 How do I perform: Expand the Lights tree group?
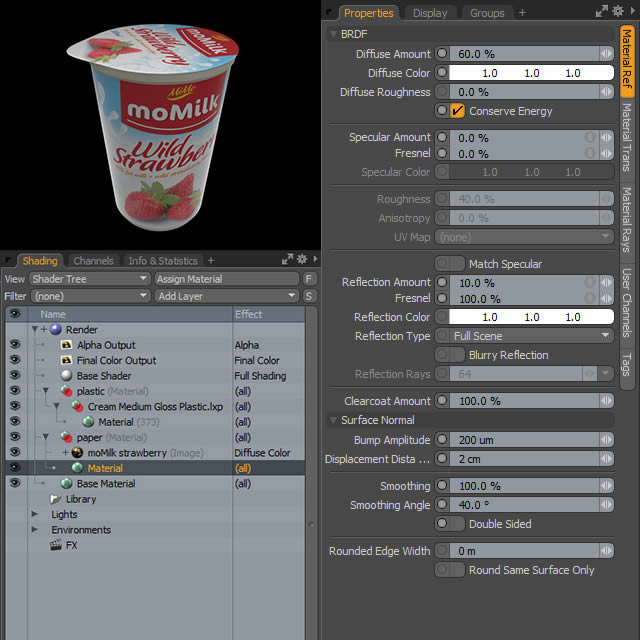pos(35,514)
